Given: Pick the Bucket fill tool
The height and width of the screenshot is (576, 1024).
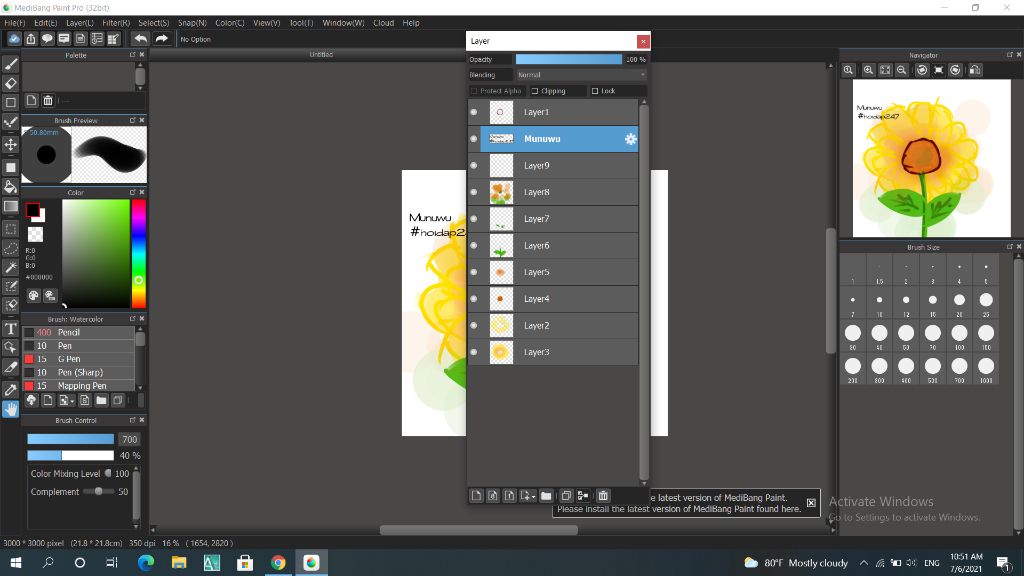Looking at the screenshot, I should (10, 187).
